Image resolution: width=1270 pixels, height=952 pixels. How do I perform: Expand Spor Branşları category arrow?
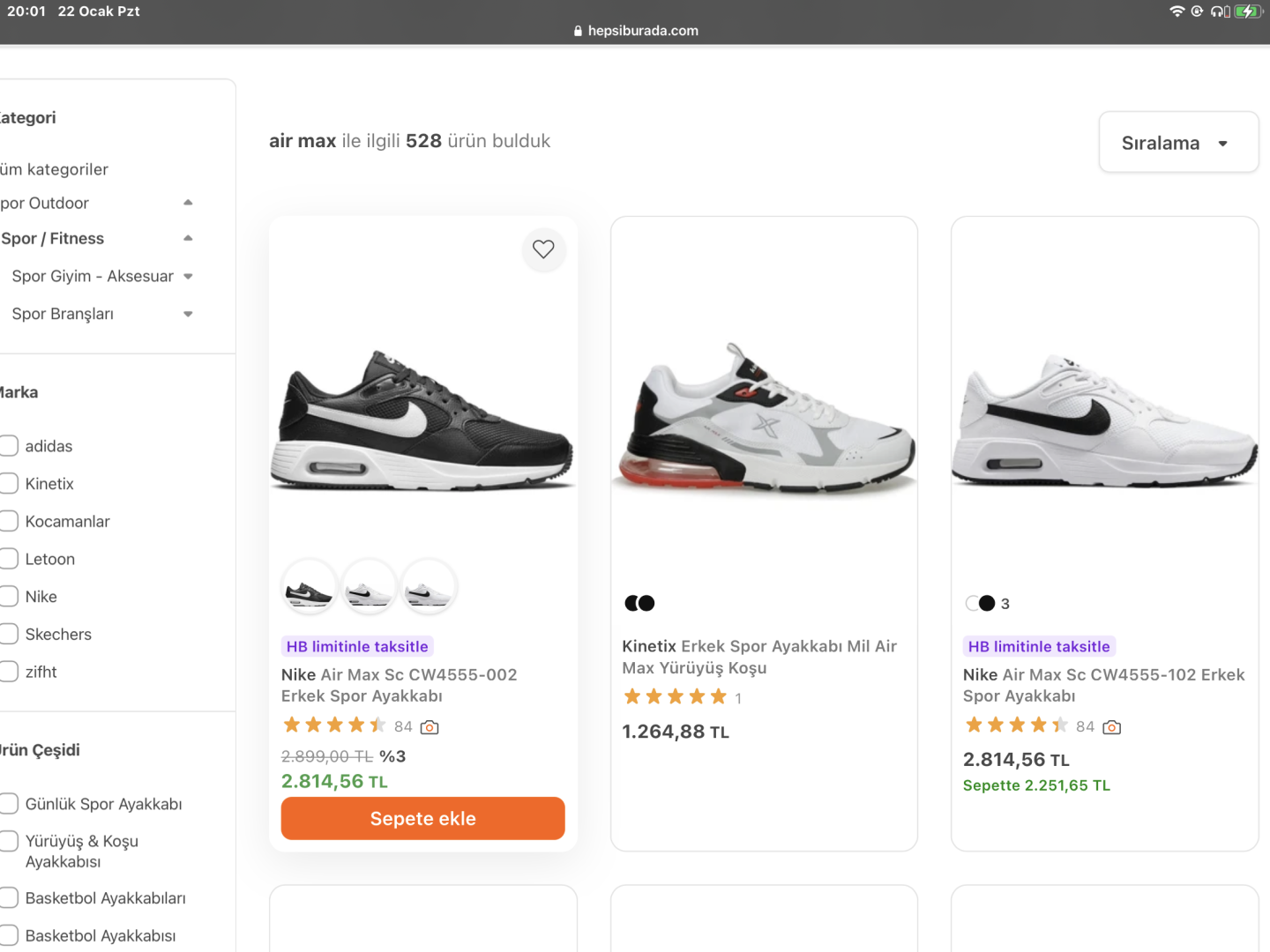[188, 315]
